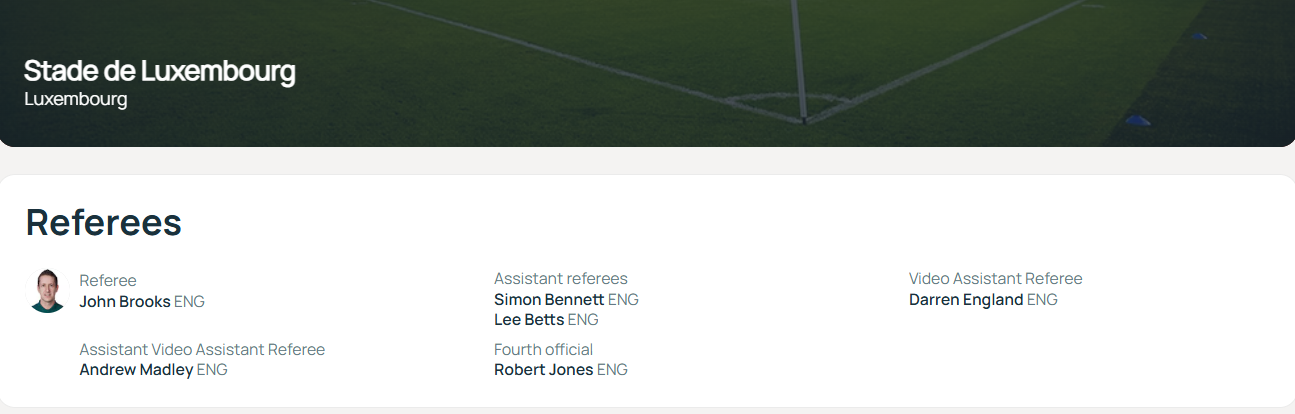Select Darren England VAR name
The width and height of the screenshot is (1295, 414).
pos(966,299)
